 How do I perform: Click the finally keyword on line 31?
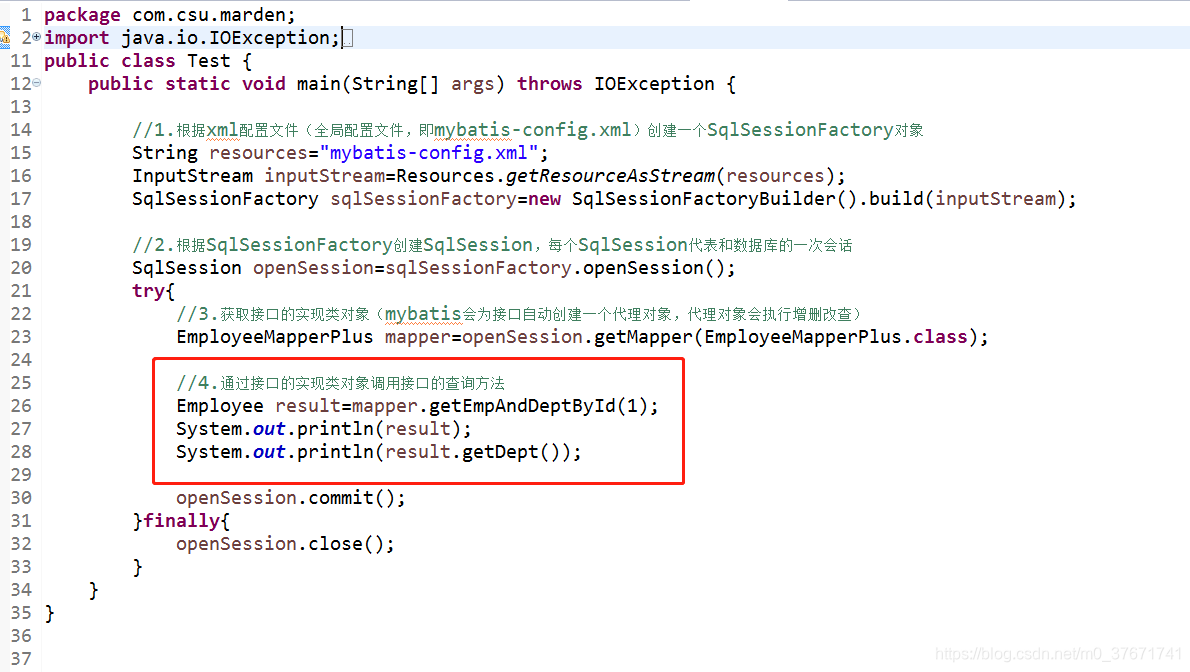click(181, 521)
